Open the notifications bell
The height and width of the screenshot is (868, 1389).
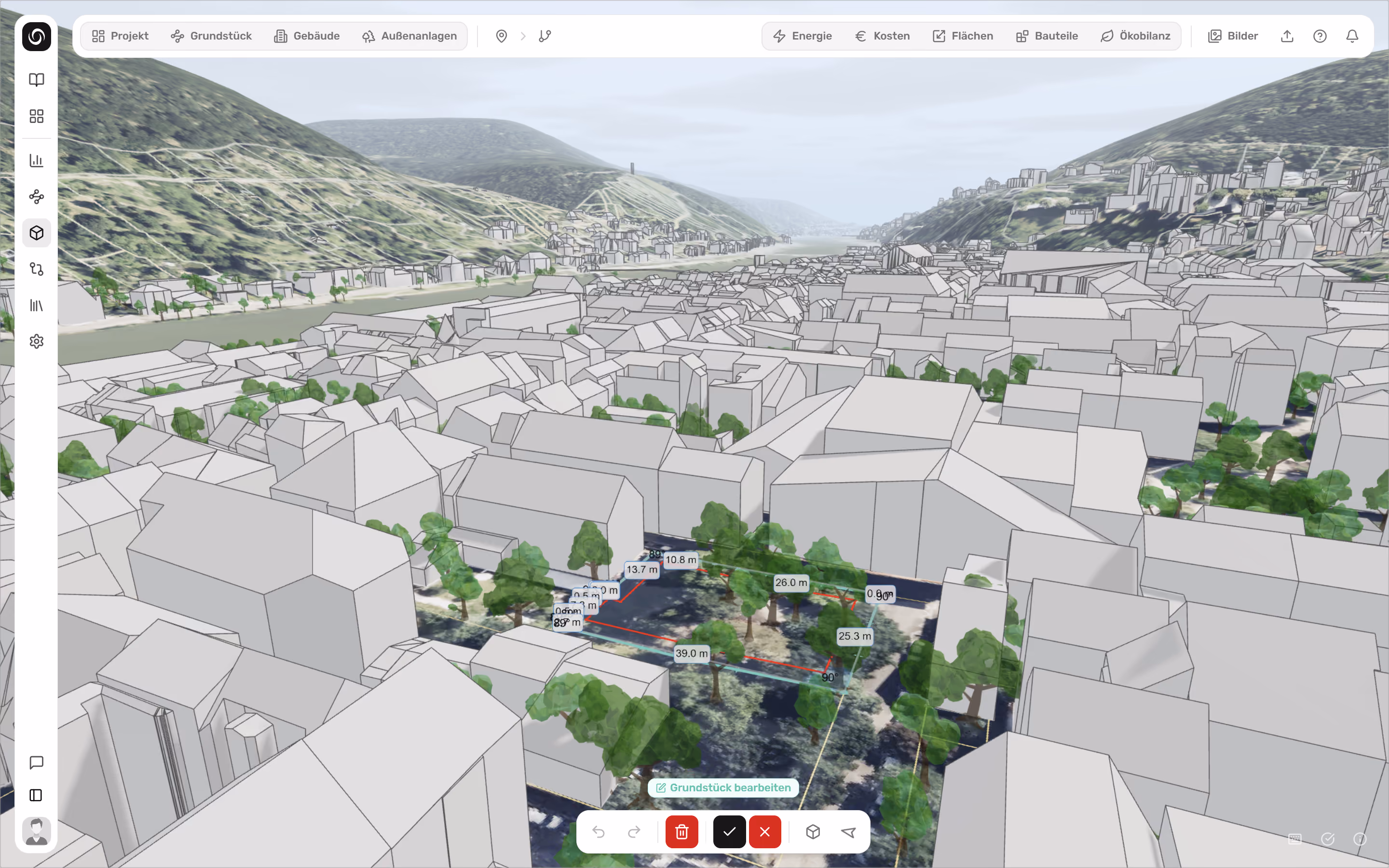click(1352, 36)
